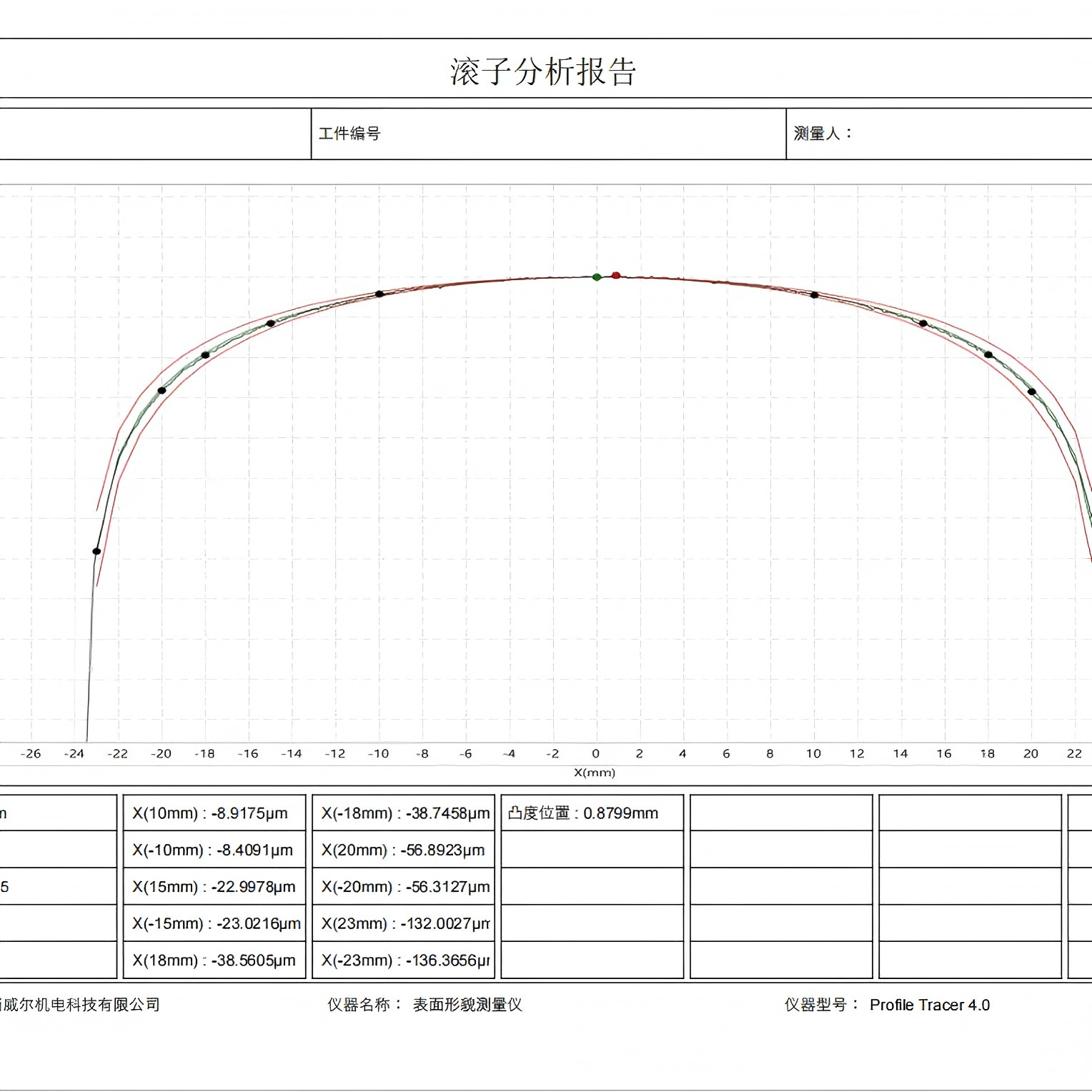Click the green marker dot on the curve
The height and width of the screenshot is (1092, 1092).
[597, 277]
